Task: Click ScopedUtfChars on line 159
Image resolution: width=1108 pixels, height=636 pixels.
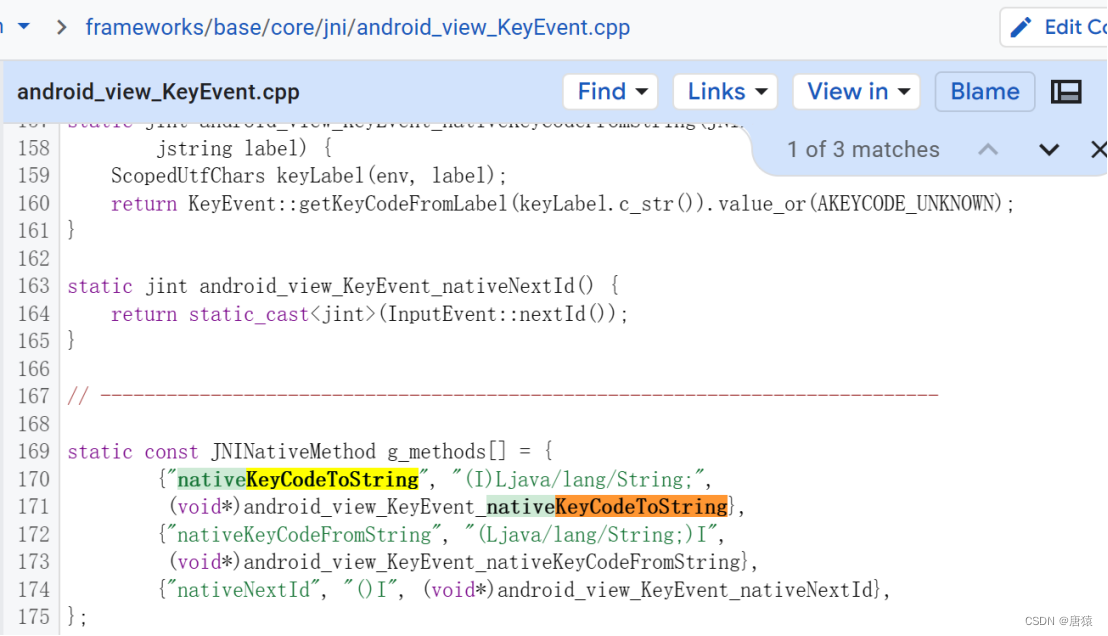Action: 188,176
